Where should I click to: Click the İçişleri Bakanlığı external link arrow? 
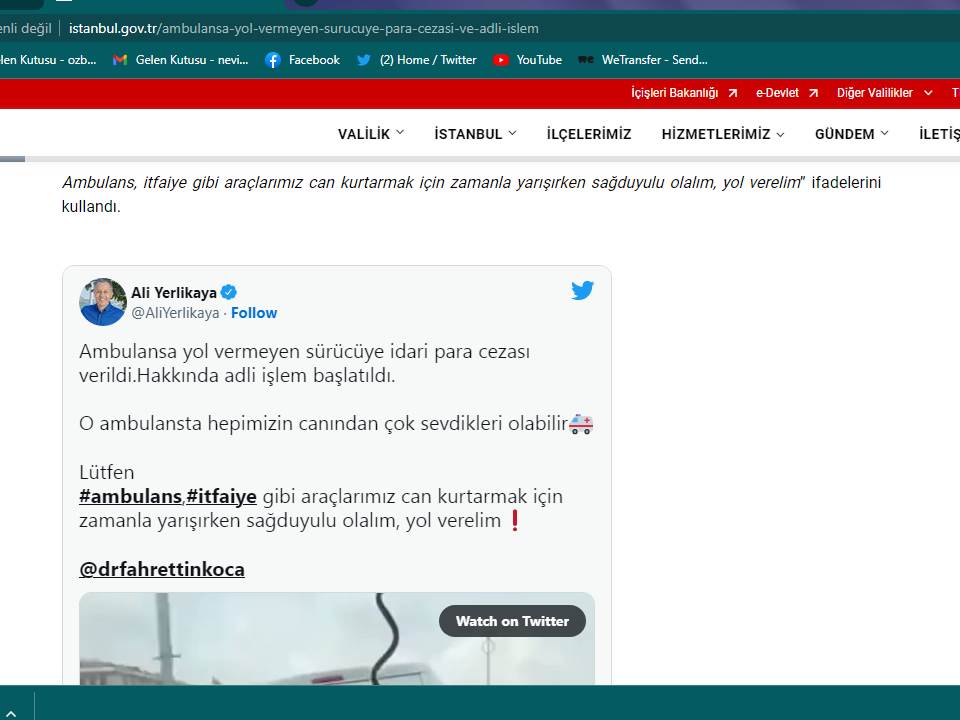pos(733,93)
